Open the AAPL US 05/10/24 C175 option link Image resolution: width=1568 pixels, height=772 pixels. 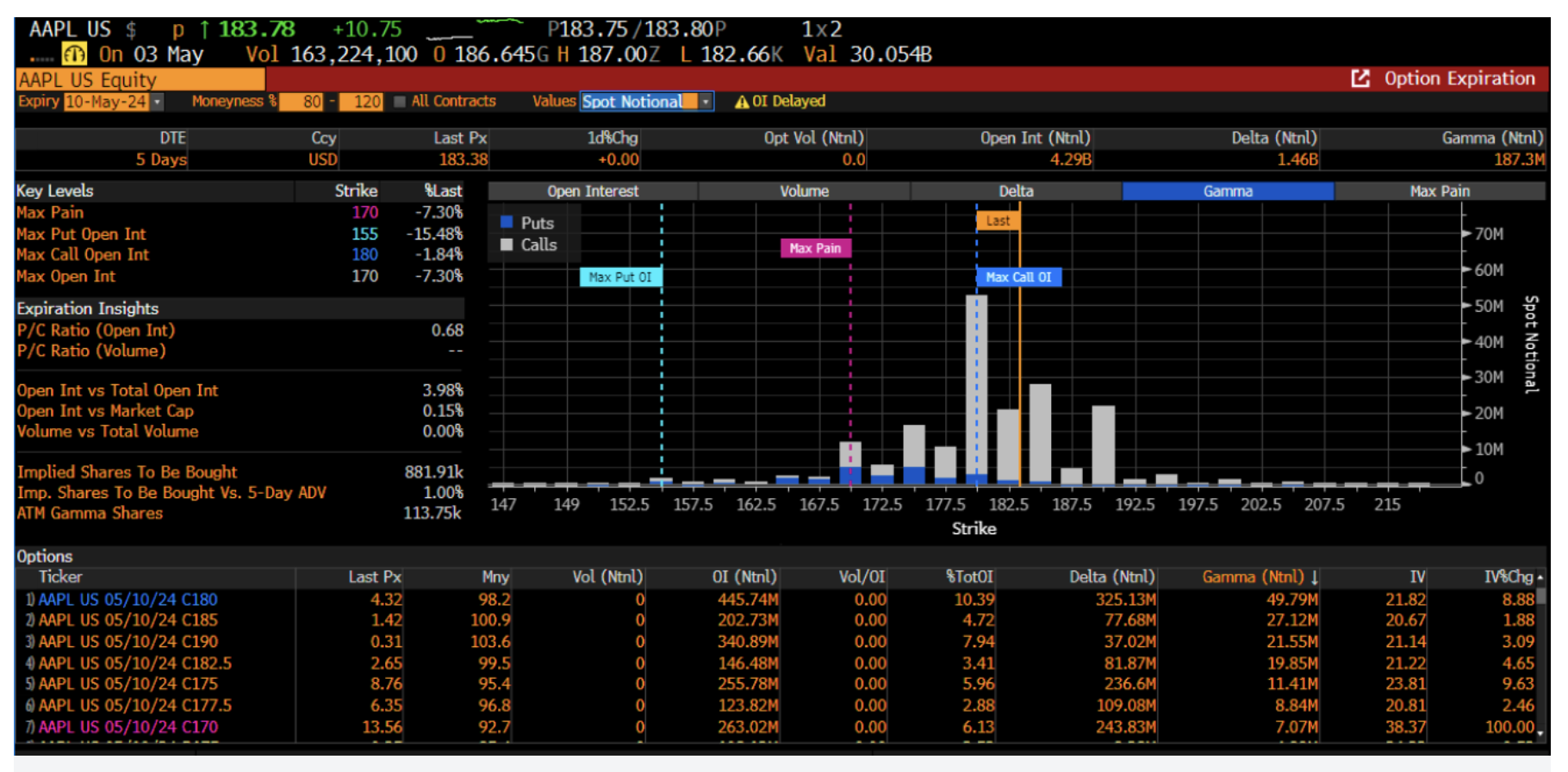click(128, 684)
